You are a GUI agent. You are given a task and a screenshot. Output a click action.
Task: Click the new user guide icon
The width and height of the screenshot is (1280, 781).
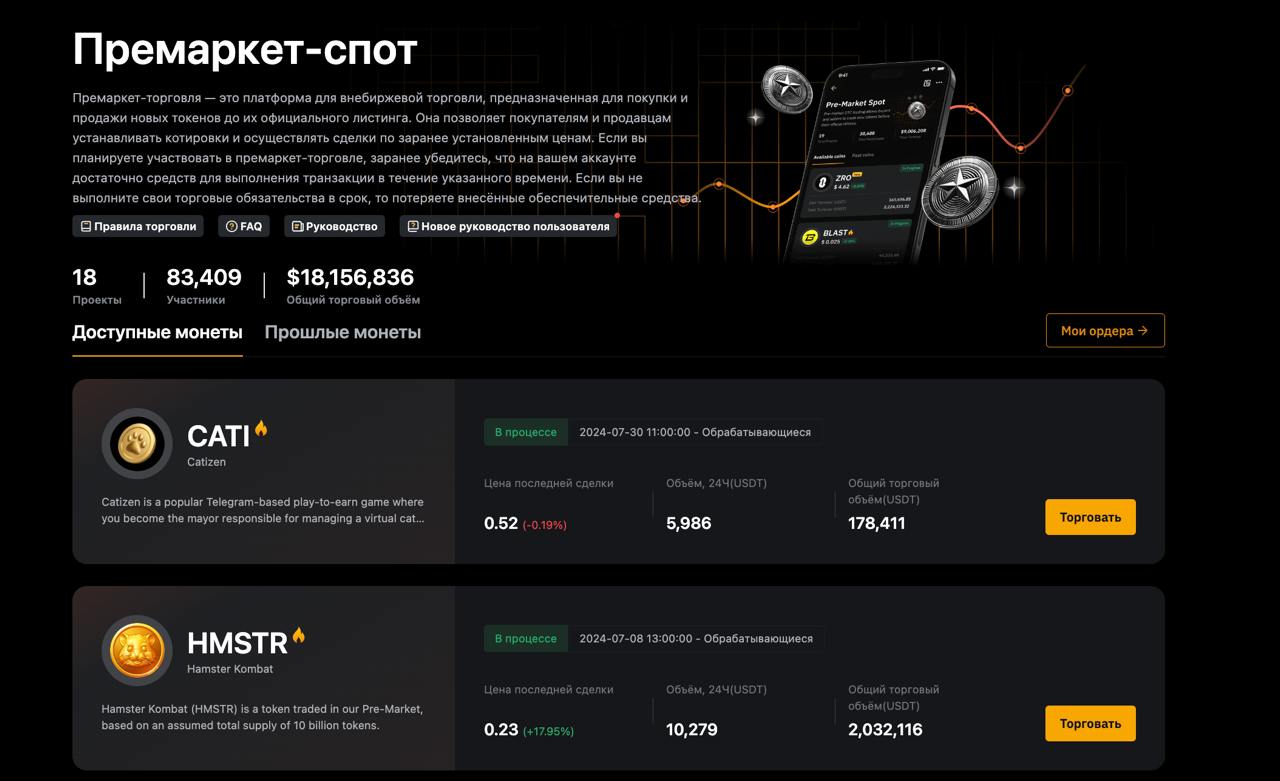point(412,227)
